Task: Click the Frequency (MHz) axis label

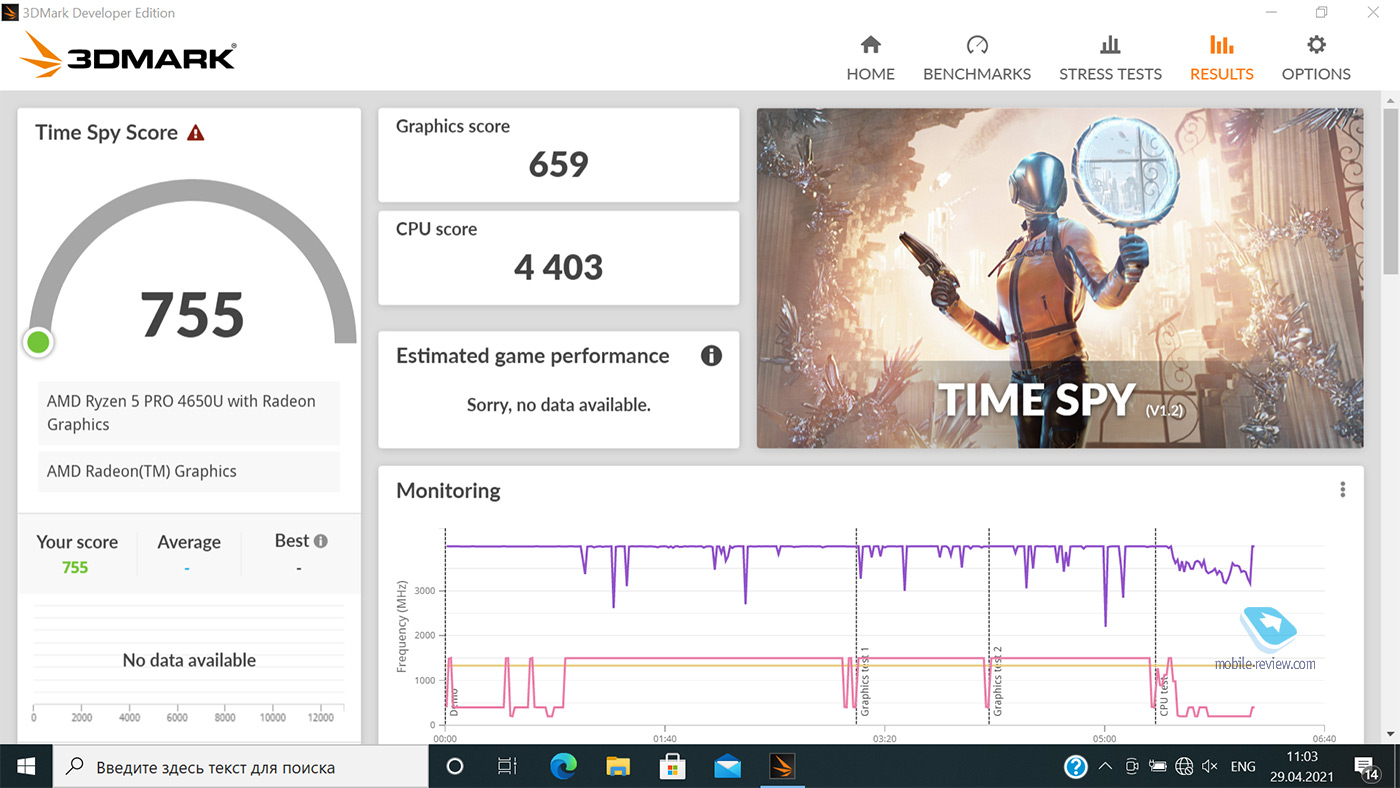Action: coord(401,627)
